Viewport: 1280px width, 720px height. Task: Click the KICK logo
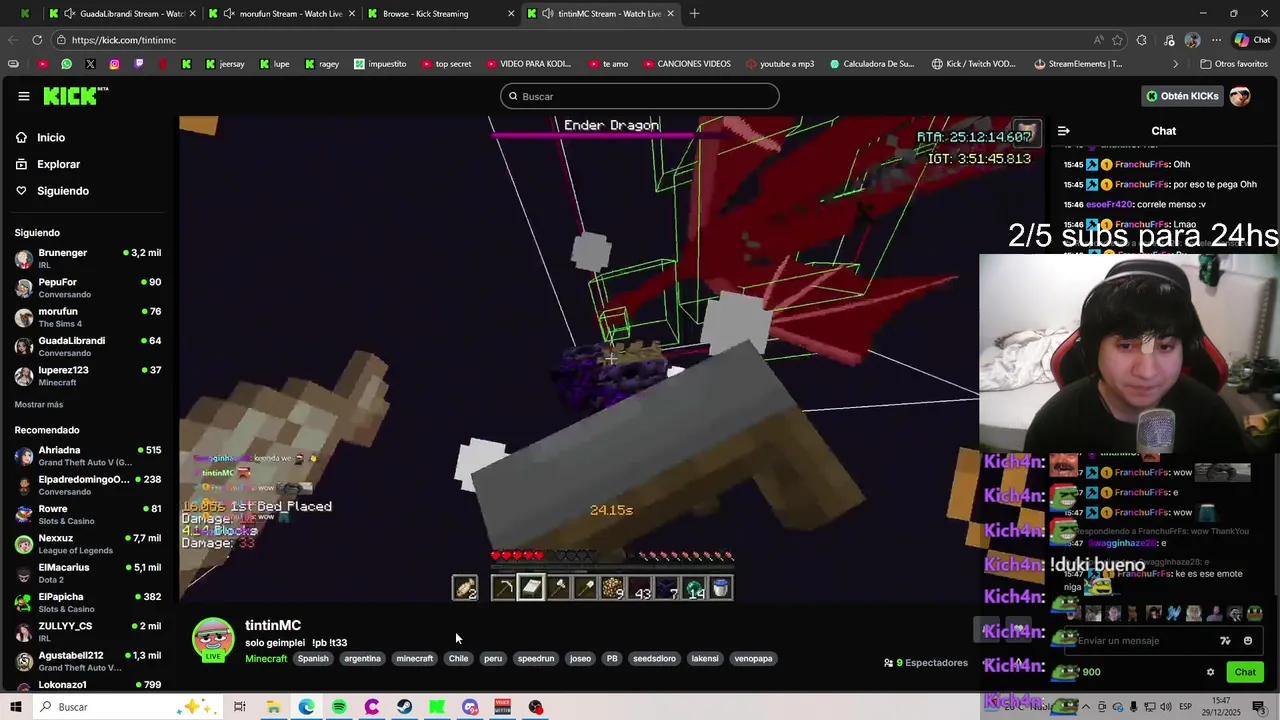tap(75, 96)
